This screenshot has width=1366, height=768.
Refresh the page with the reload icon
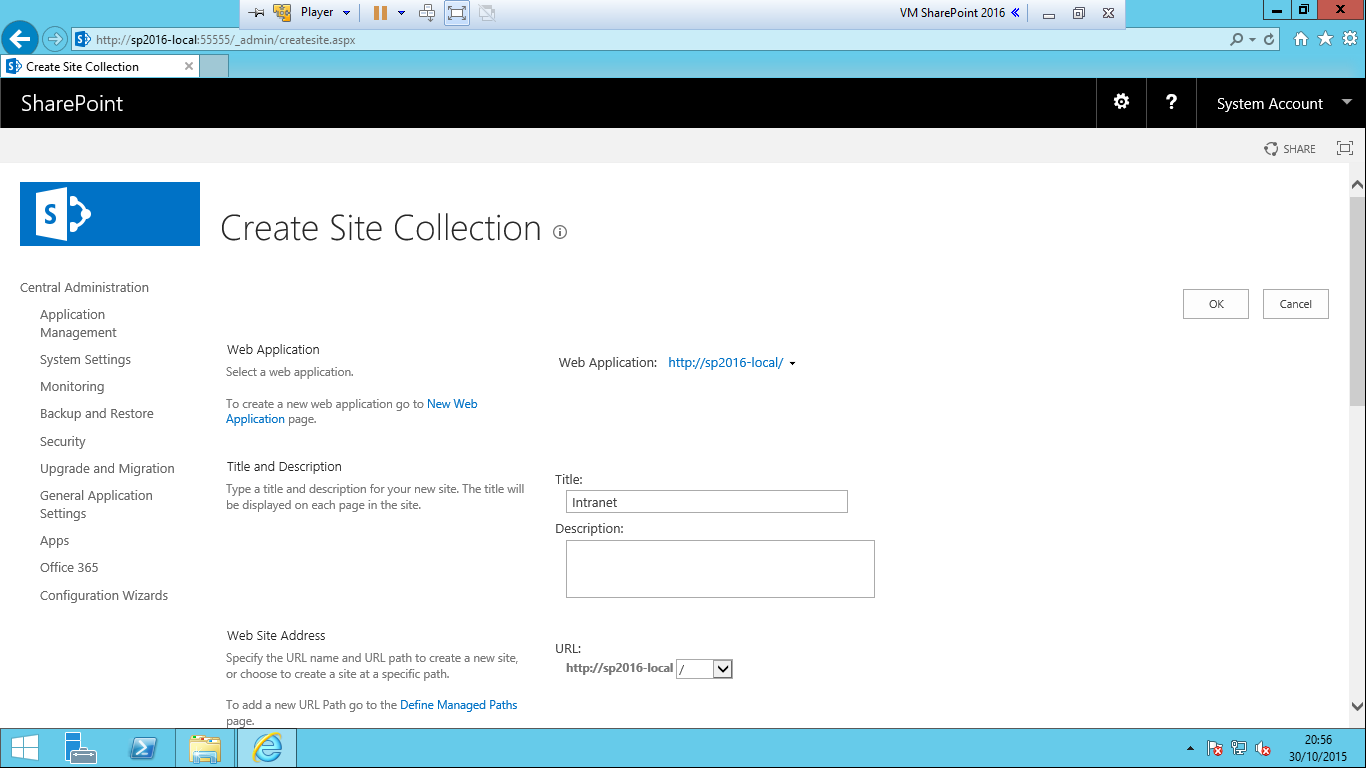click(1270, 40)
